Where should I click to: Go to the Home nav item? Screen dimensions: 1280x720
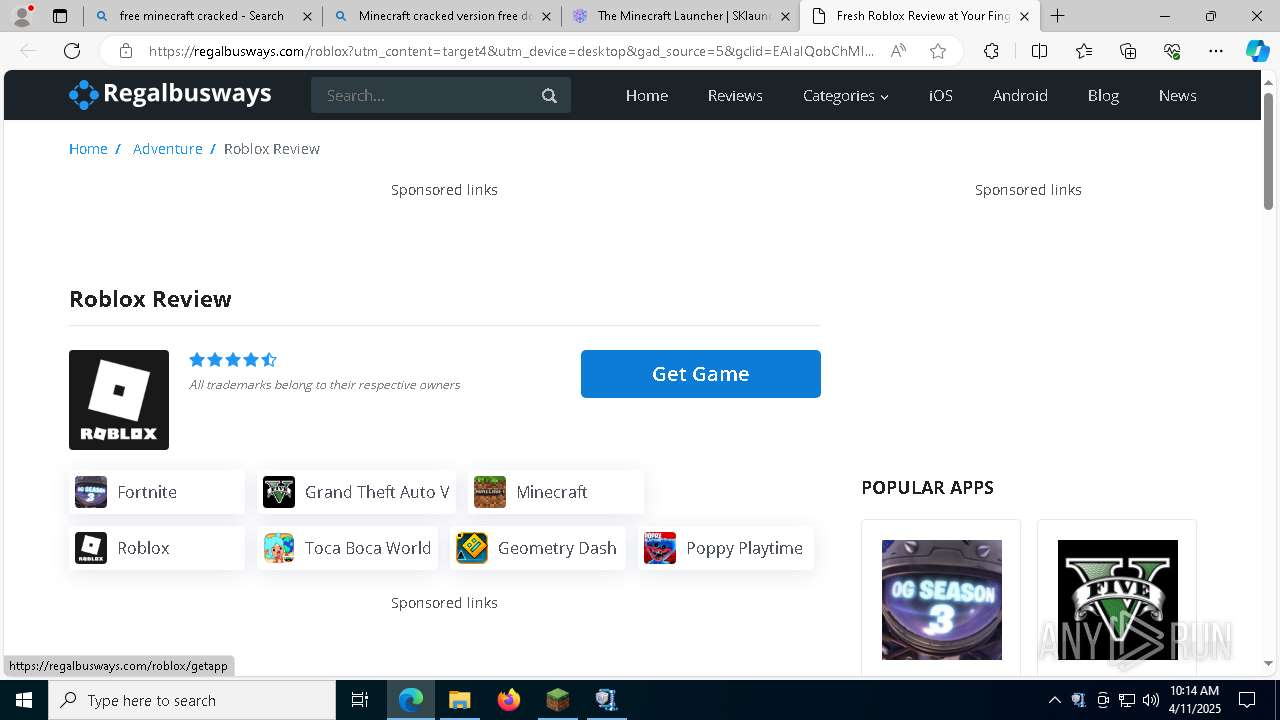[x=647, y=96]
